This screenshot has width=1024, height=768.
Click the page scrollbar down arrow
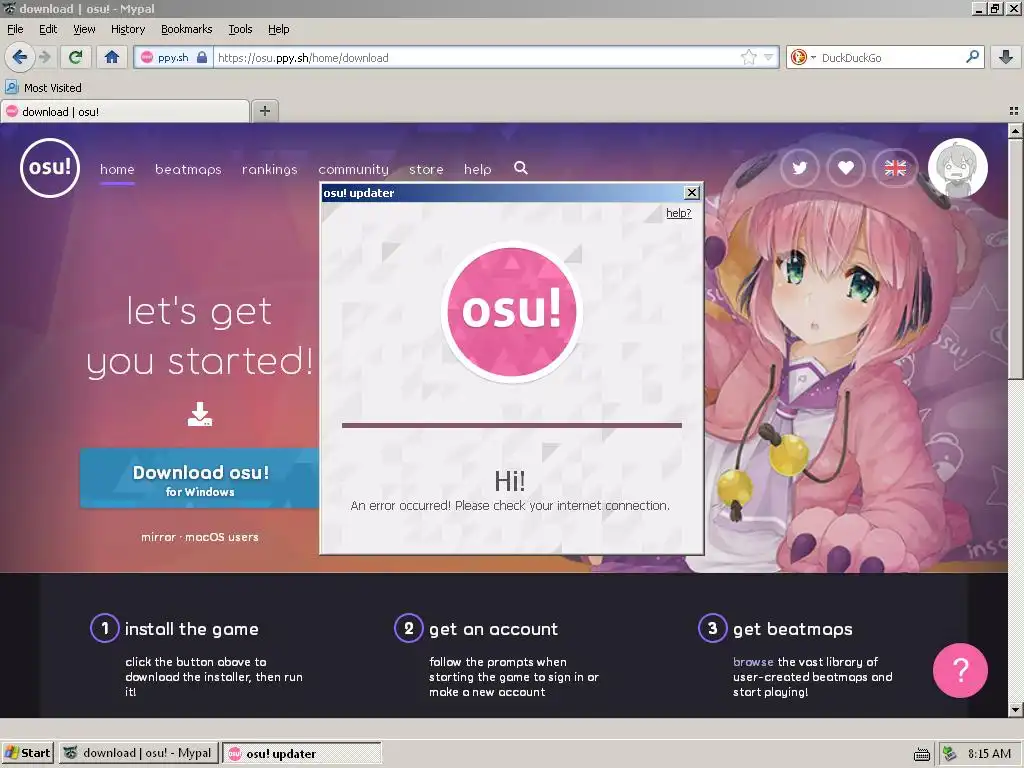click(x=1016, y=709)
